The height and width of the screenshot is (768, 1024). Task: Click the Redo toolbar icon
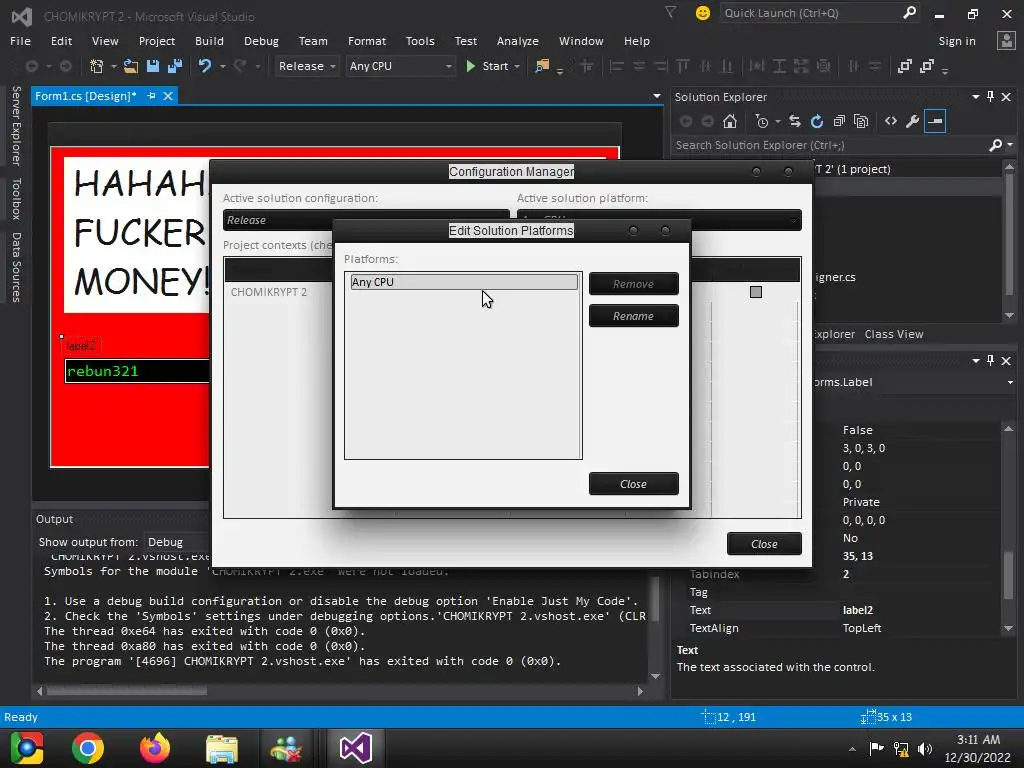pos(240,66)
